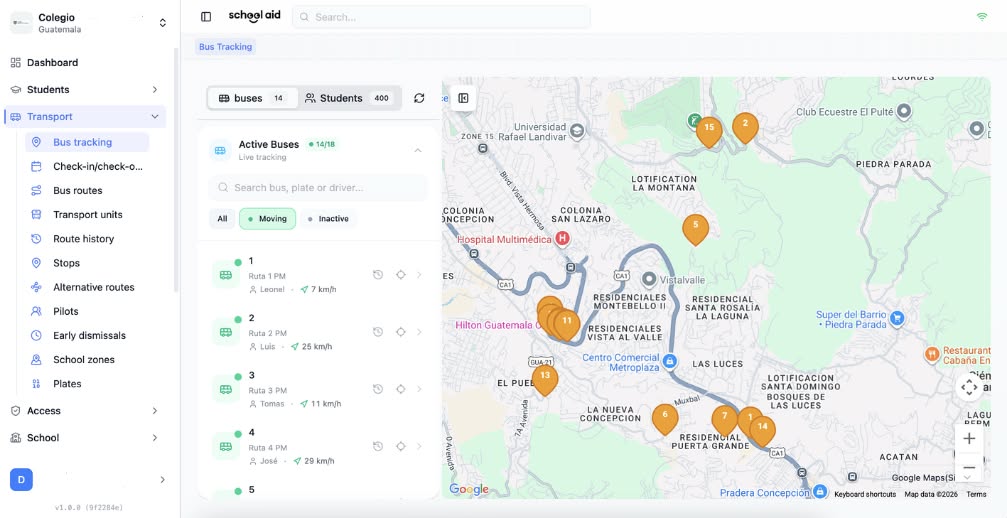Click the wifi connection status icon
This screenshot has width=1007, height=518.
(x=981, y=17)
